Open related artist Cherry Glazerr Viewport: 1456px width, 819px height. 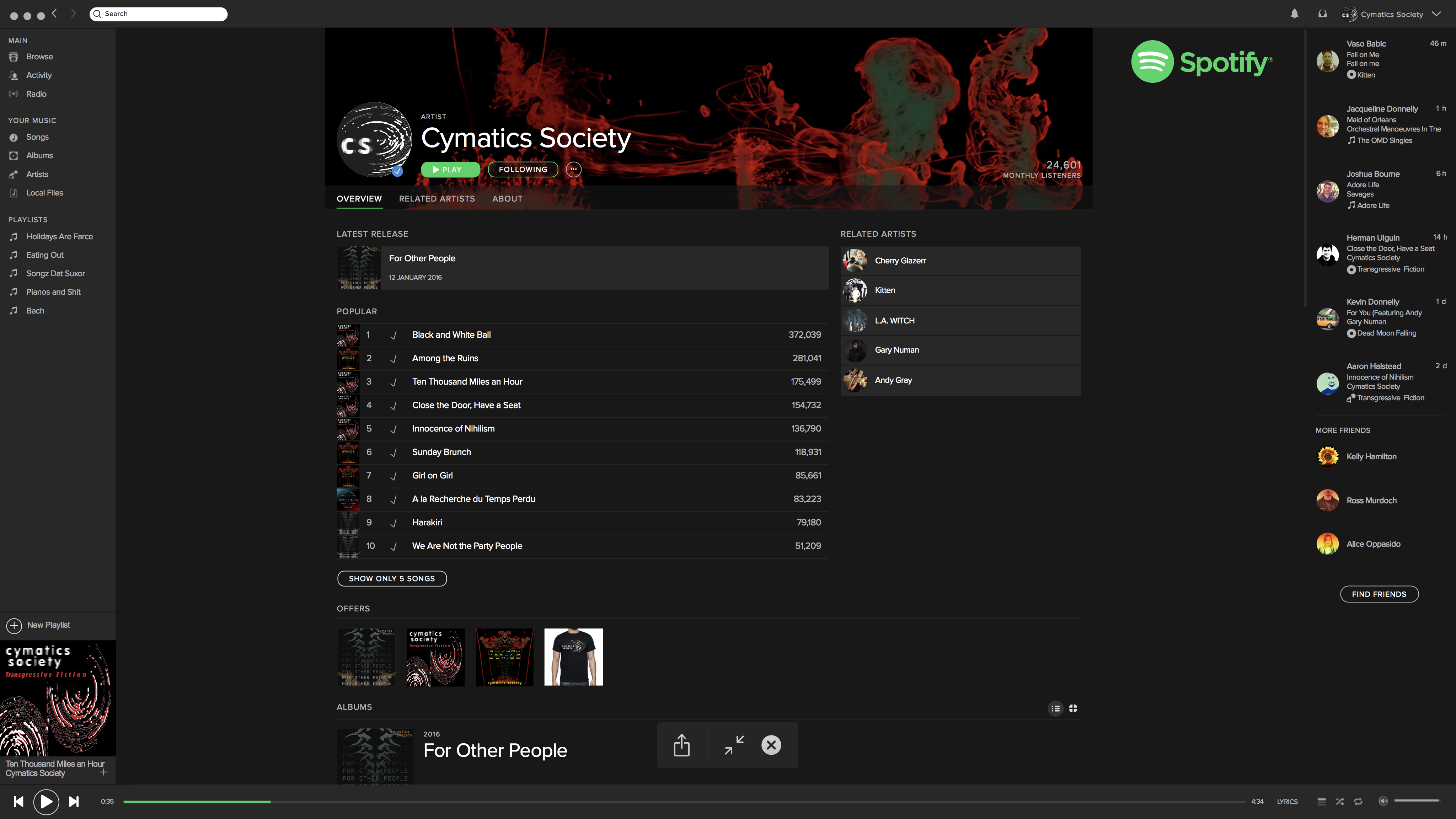[960, 261]
